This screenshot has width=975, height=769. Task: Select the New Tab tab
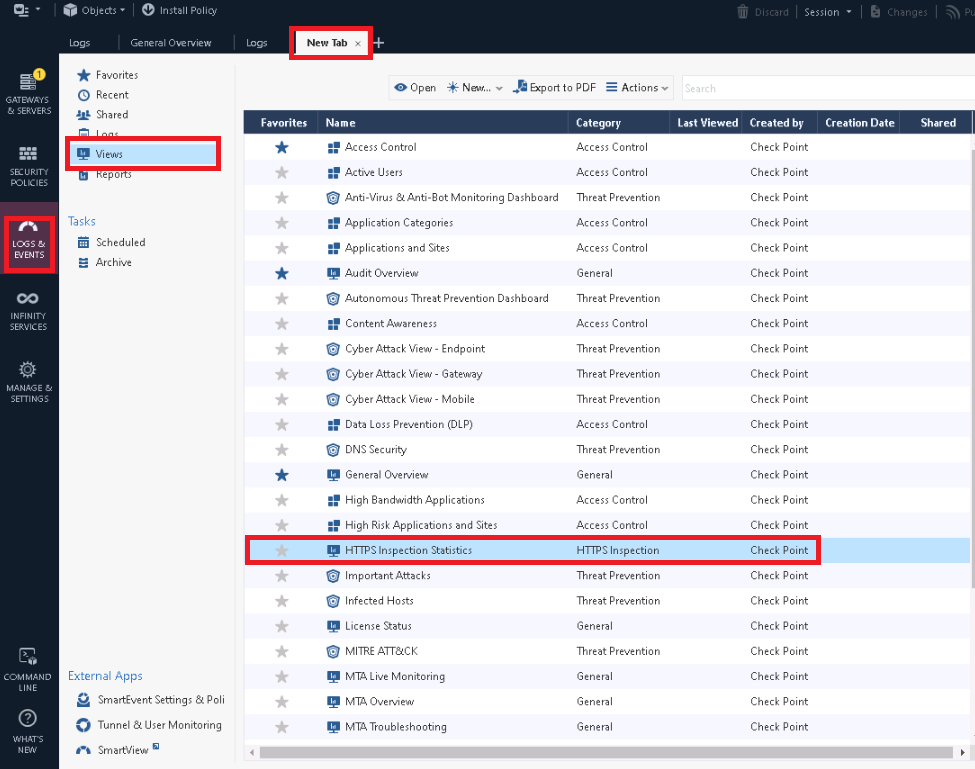(x=326, y=43)
